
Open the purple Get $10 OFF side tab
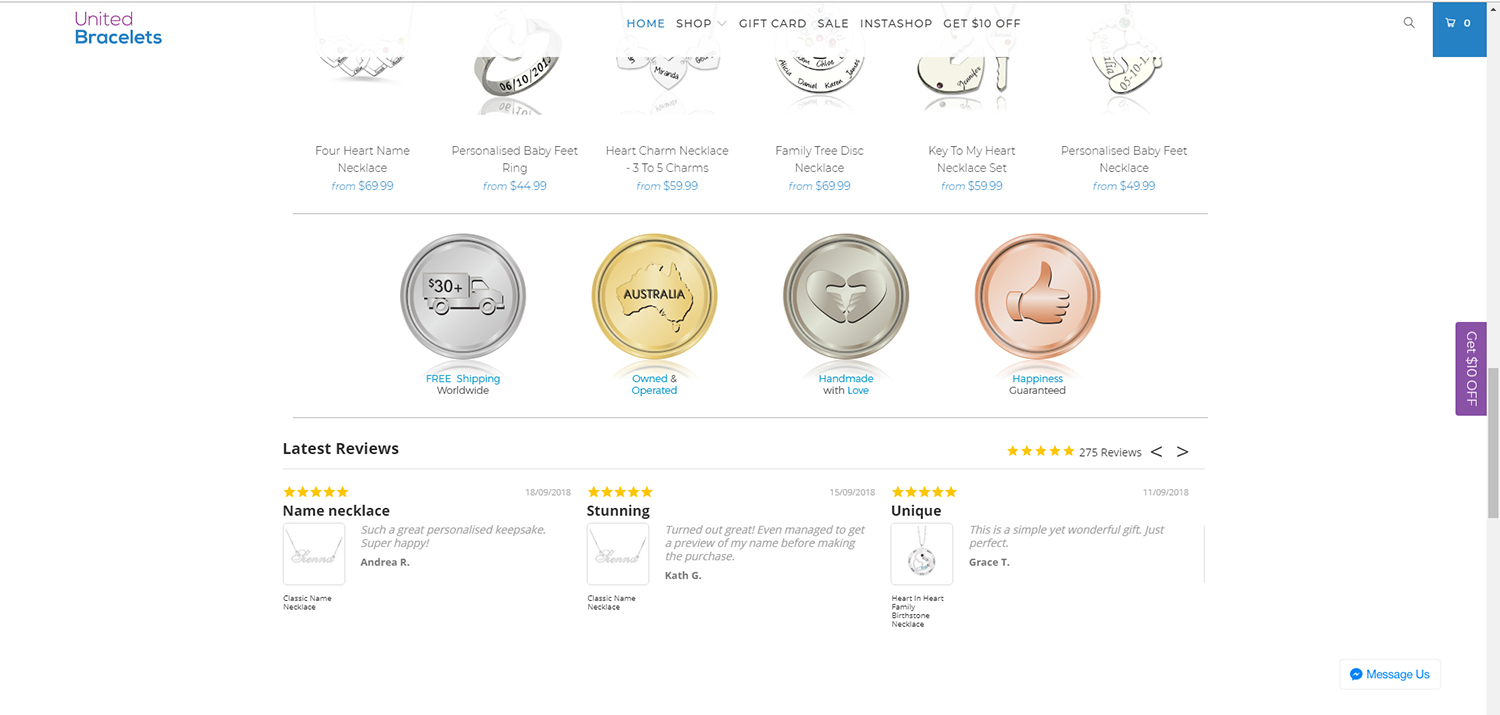point(1470,368)
